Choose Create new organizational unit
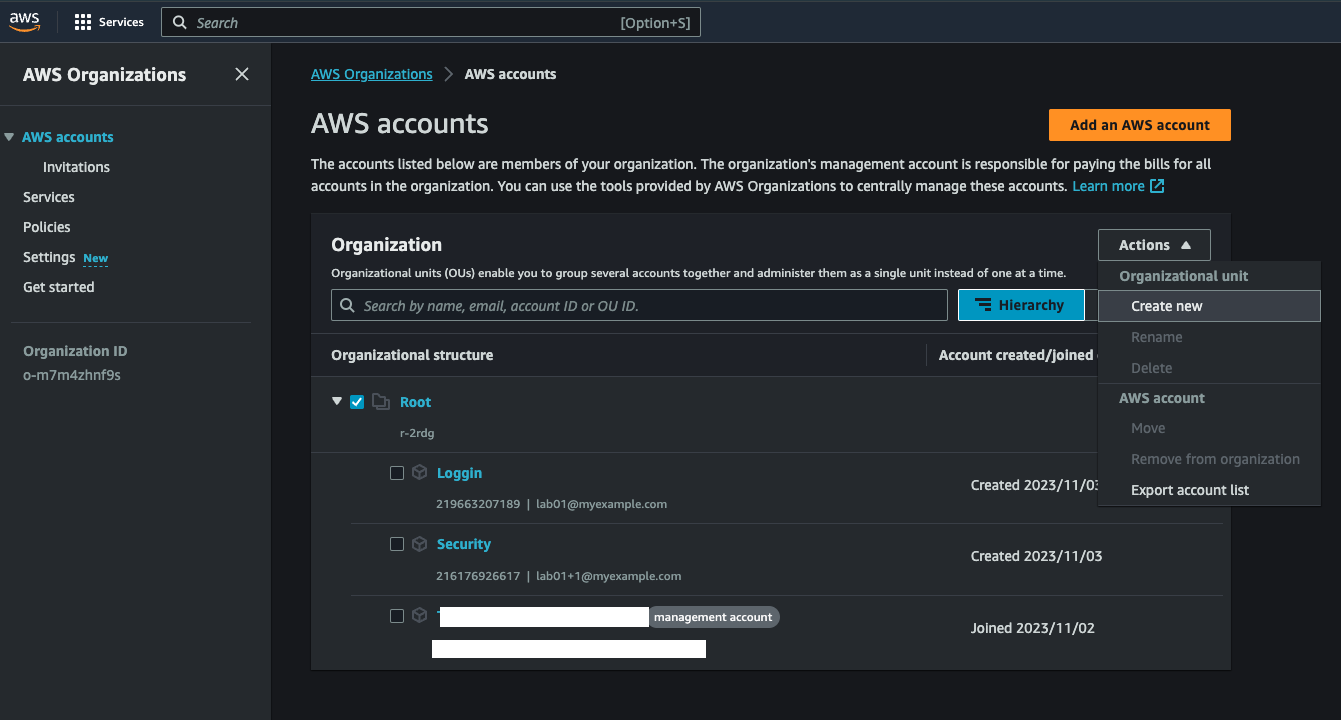Screen dimensions: 1341x720 tap(1166, 306)
